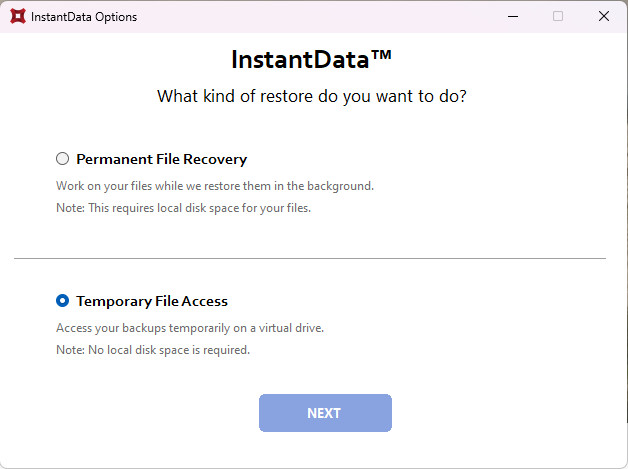This screenshot has width=628, height=469.
Task: Click the "What kind of restore" question
Action: (313, 97)
